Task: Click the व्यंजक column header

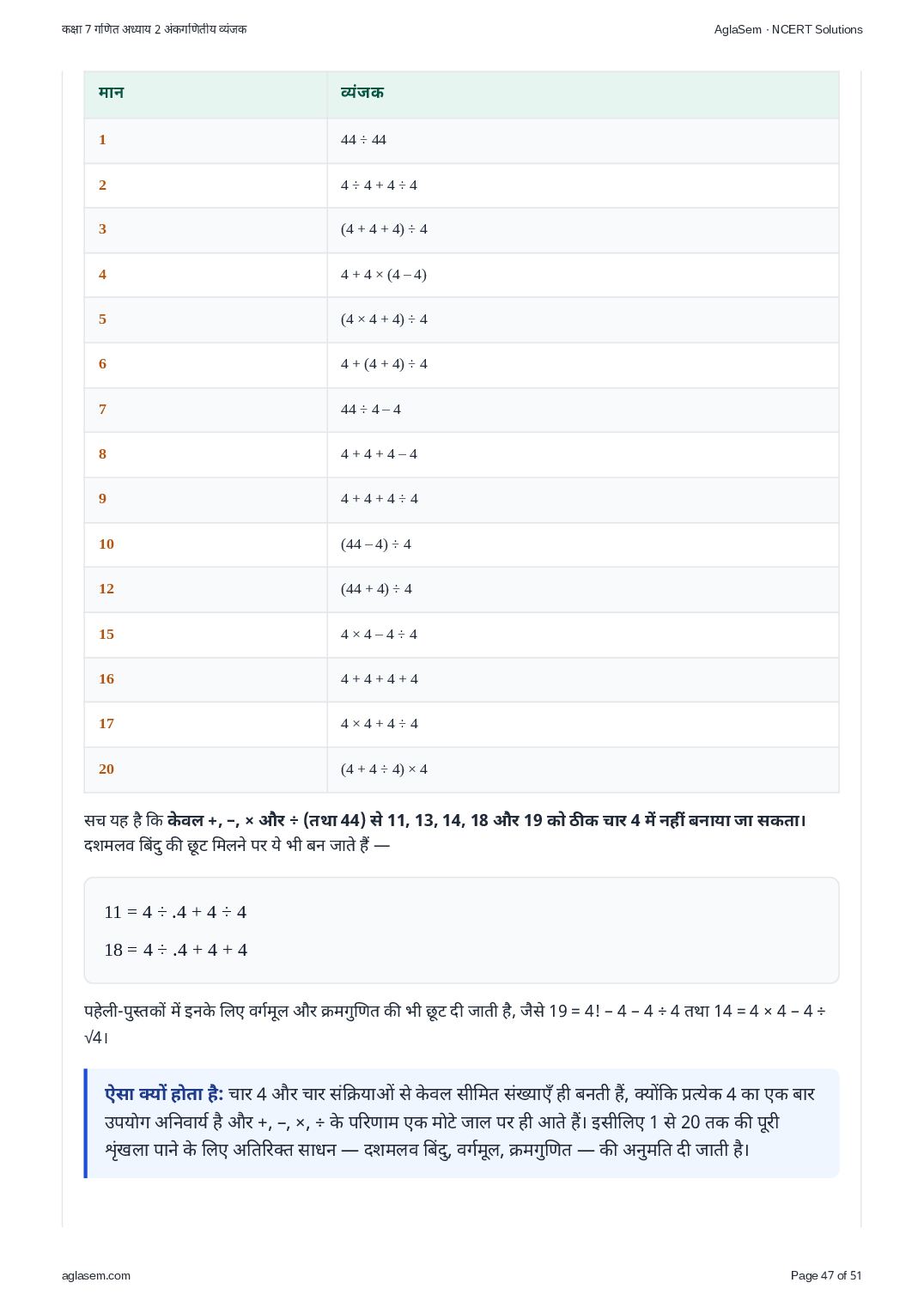Action: [362, 92]
